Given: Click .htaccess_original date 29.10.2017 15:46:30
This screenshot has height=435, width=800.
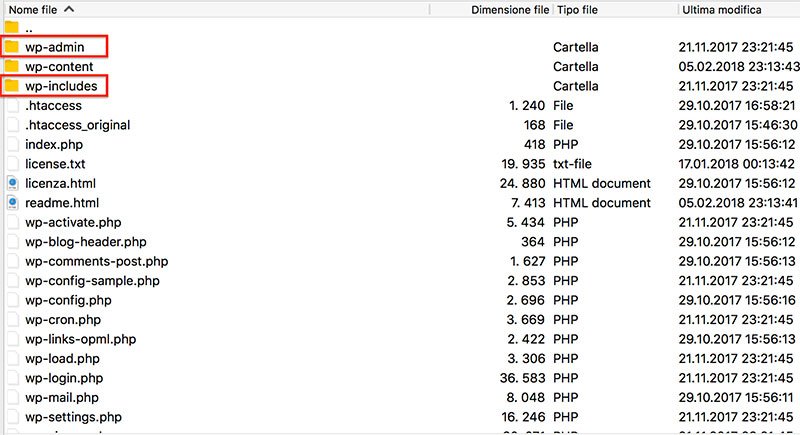Looking at the screenshot, I should [x=738, y=125].
